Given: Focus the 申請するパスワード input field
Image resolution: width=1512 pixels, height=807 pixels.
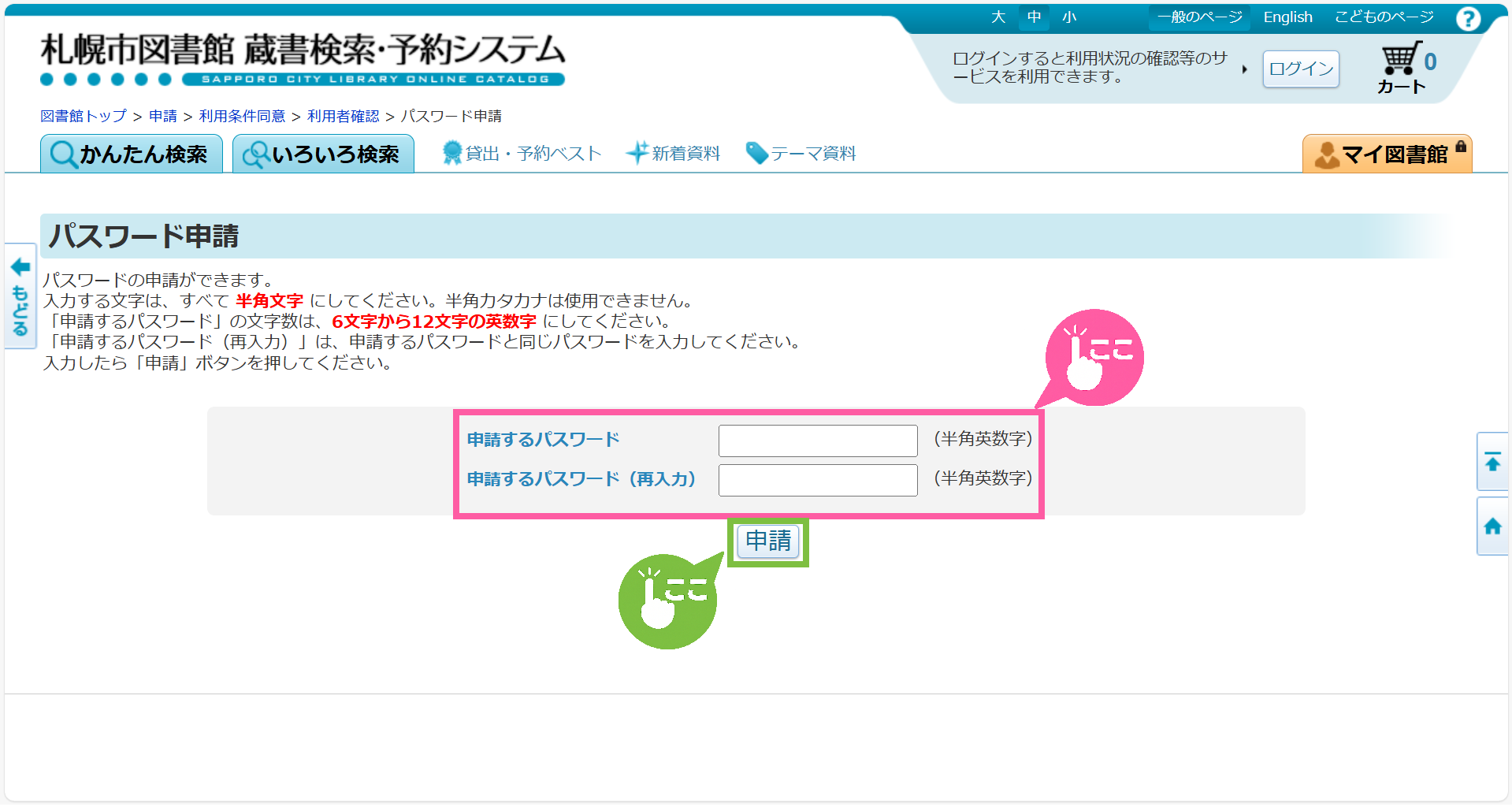Looking at the screenshot, I should 817,441.
